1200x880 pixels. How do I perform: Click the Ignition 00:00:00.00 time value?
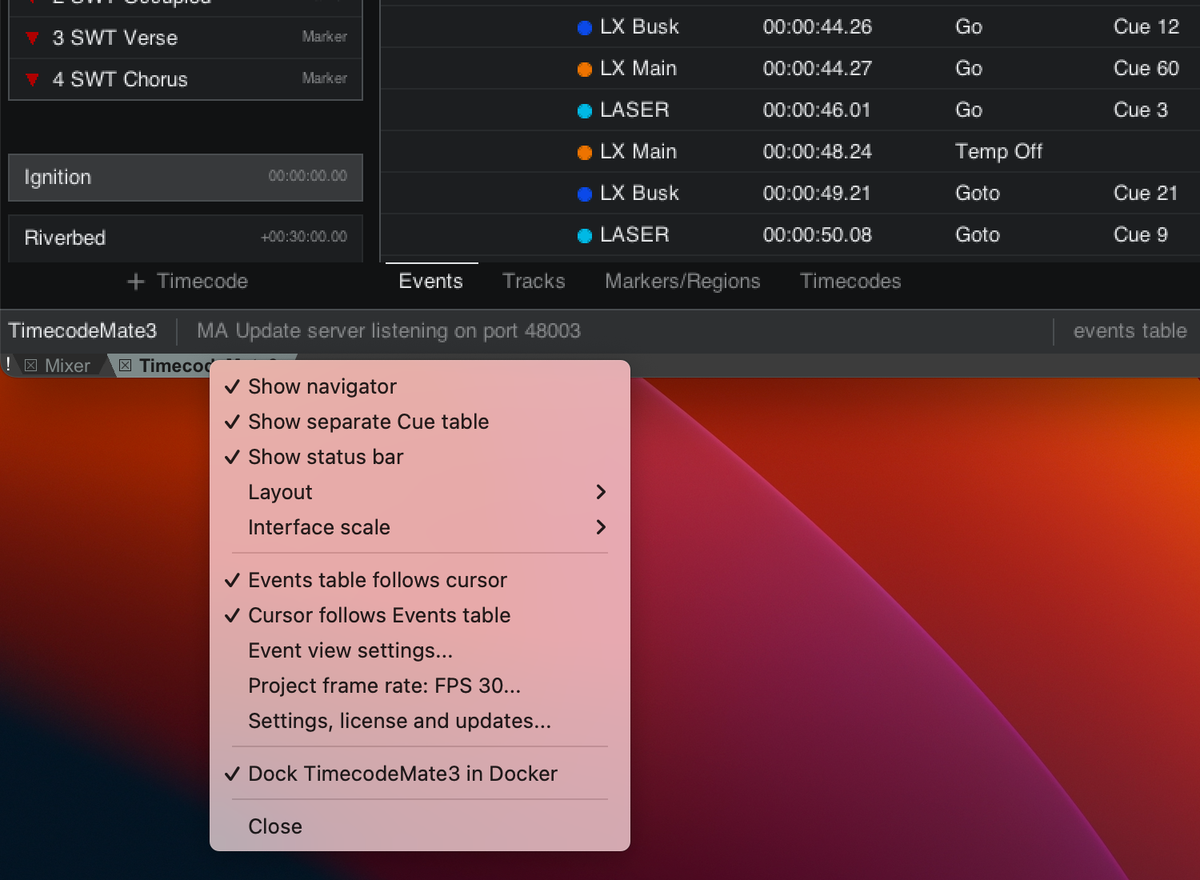(308, 176)
